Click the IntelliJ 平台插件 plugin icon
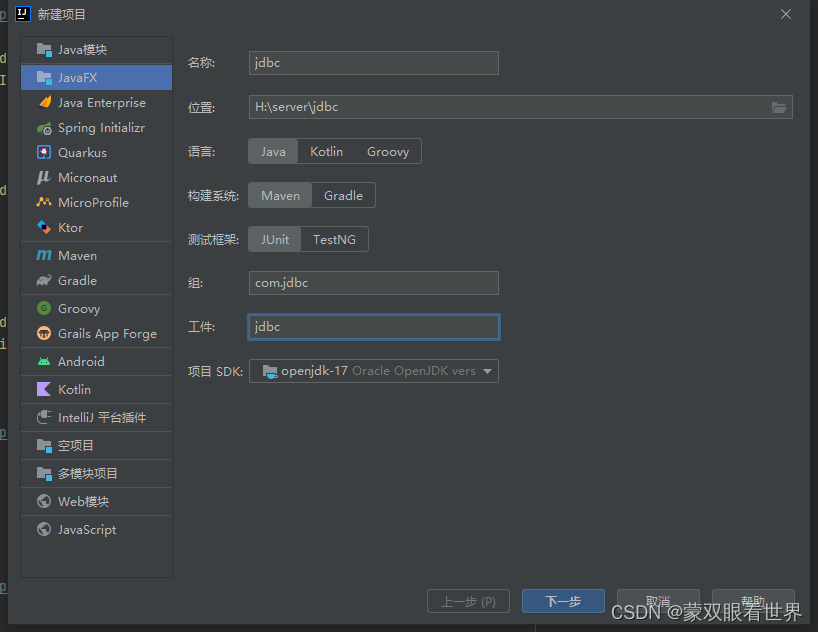Screen dimensions: 818x632 click(x=44, y=417)
